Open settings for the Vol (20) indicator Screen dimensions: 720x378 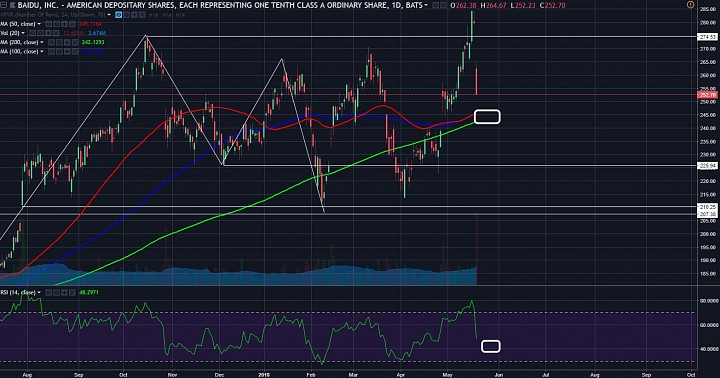point(40,33)
